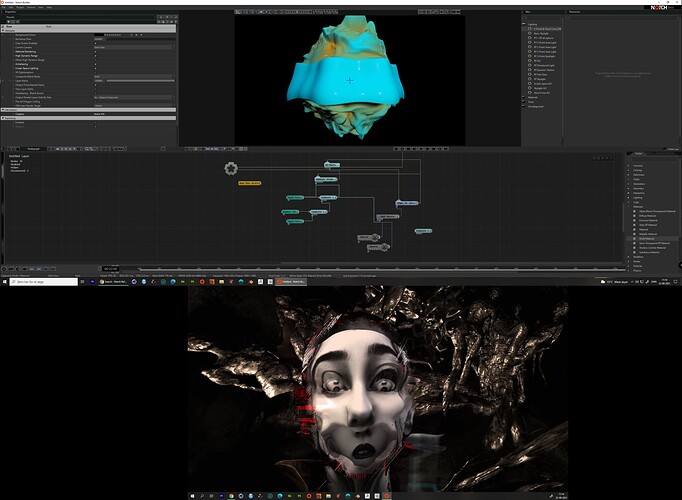682x500 pixels.
Task: Open the Help menu
Action: (49, 7)
